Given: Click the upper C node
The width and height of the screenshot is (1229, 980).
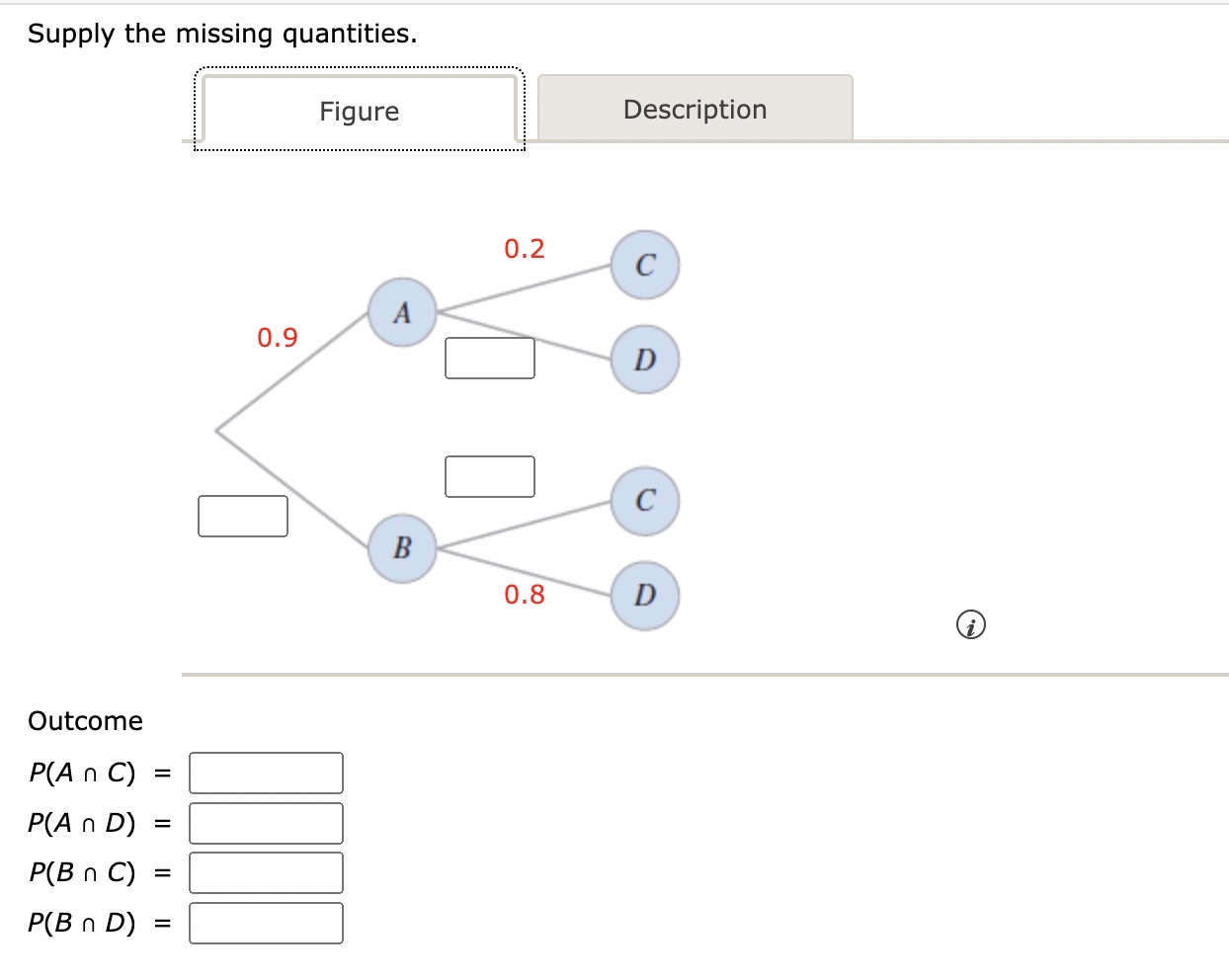Looking at the screenshot, I should point(644,264).
